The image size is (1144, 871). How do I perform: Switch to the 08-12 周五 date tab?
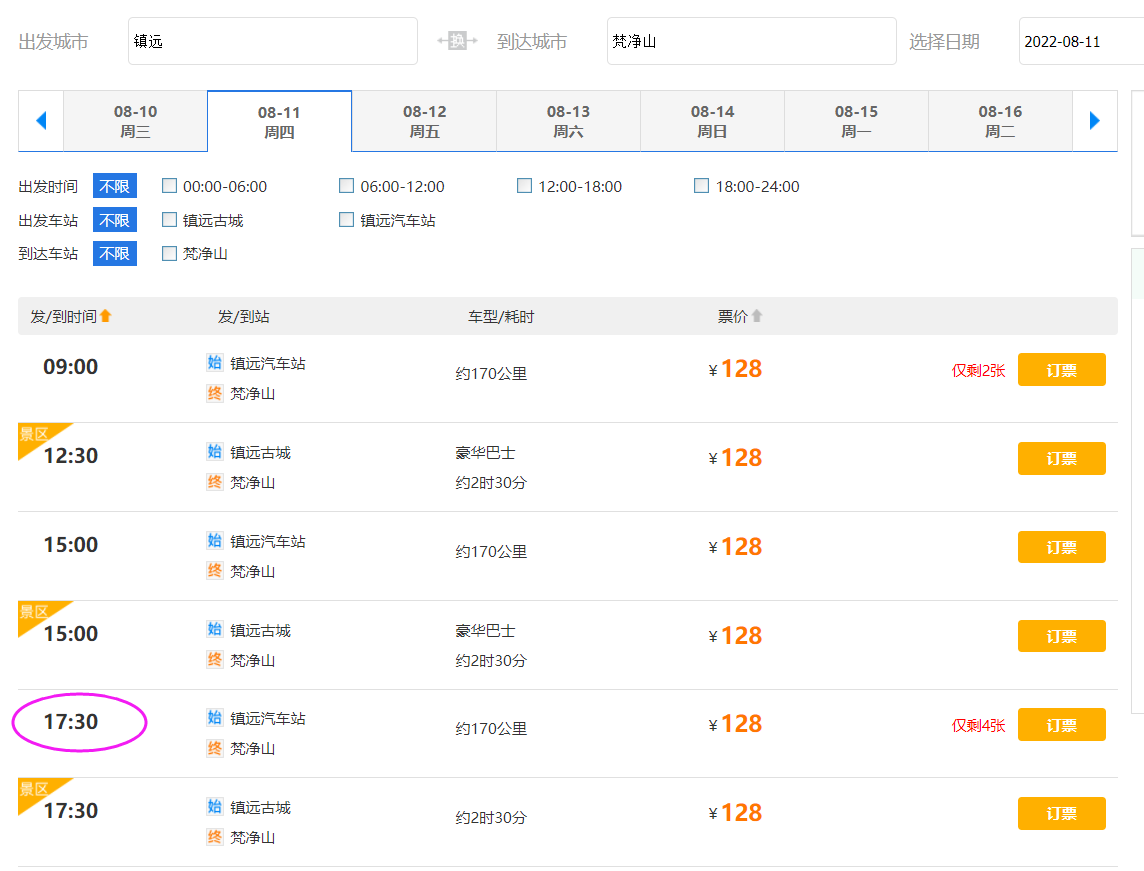[424, 121]
